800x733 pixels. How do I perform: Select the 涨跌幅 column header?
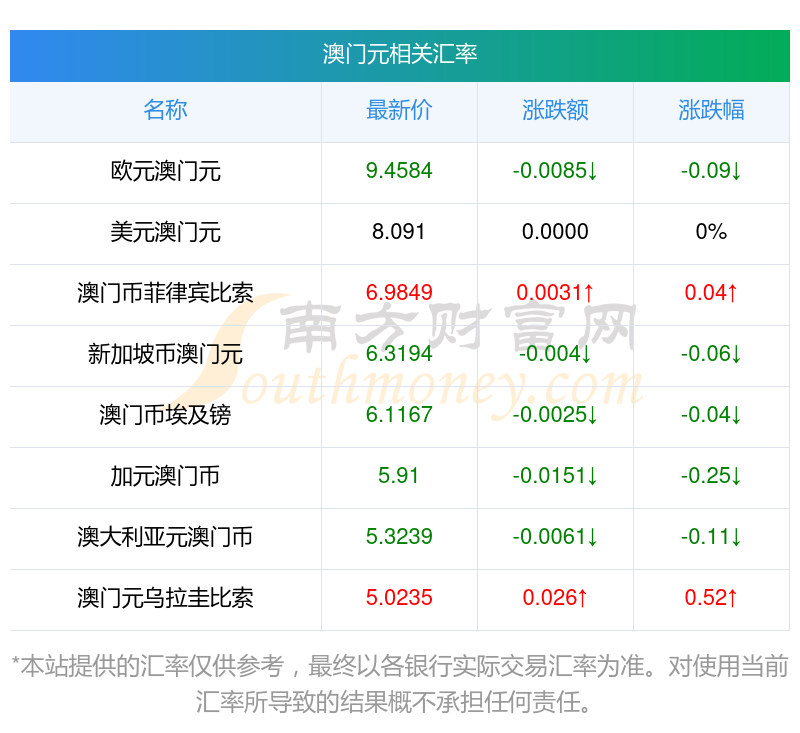click(x=711, y=110)
